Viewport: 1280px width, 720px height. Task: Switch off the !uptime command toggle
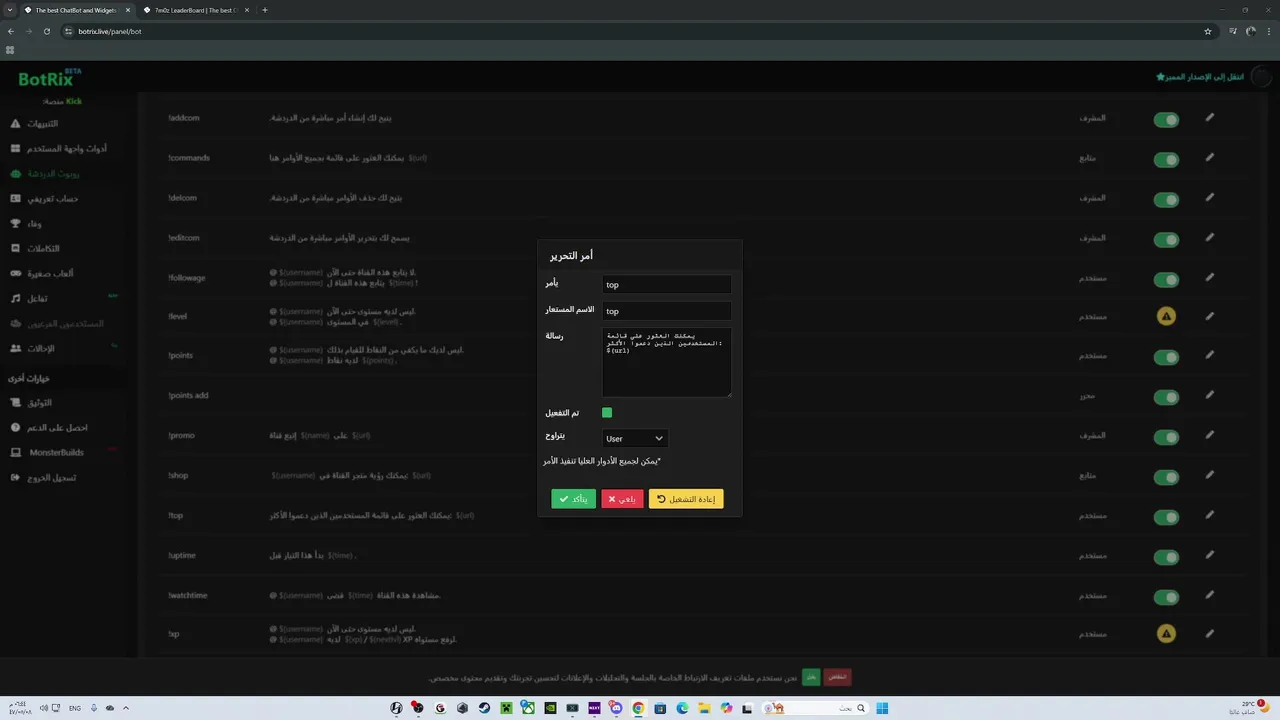[1166, 557]
